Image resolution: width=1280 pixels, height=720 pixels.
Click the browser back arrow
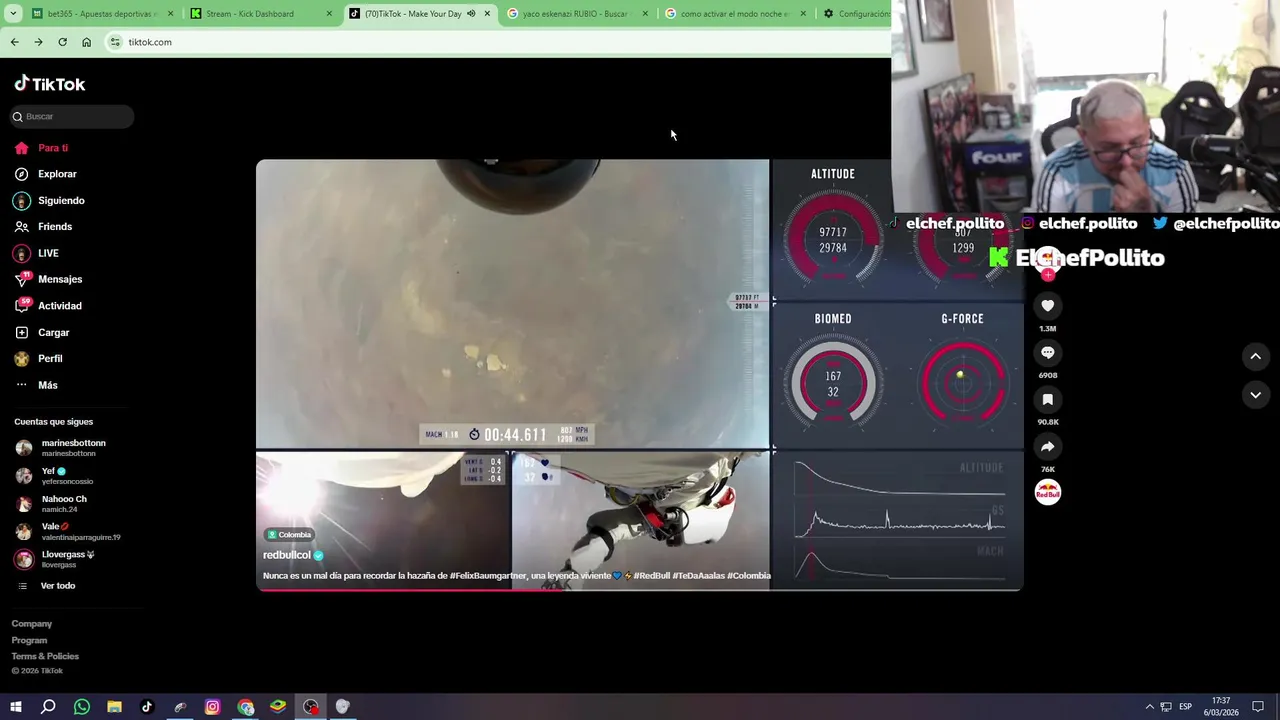tap(14, 42)
